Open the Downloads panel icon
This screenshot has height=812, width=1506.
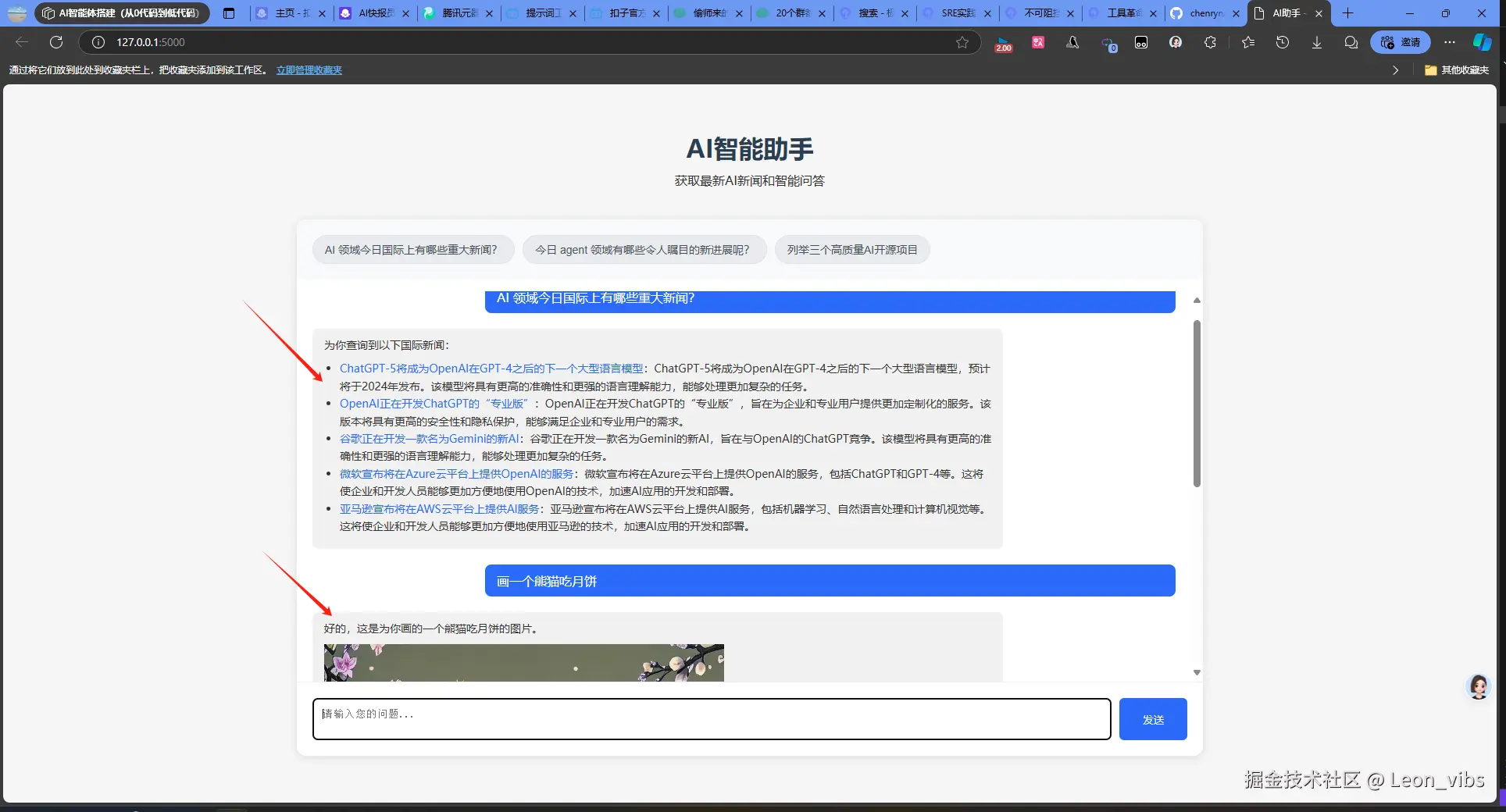point(1316,42)
